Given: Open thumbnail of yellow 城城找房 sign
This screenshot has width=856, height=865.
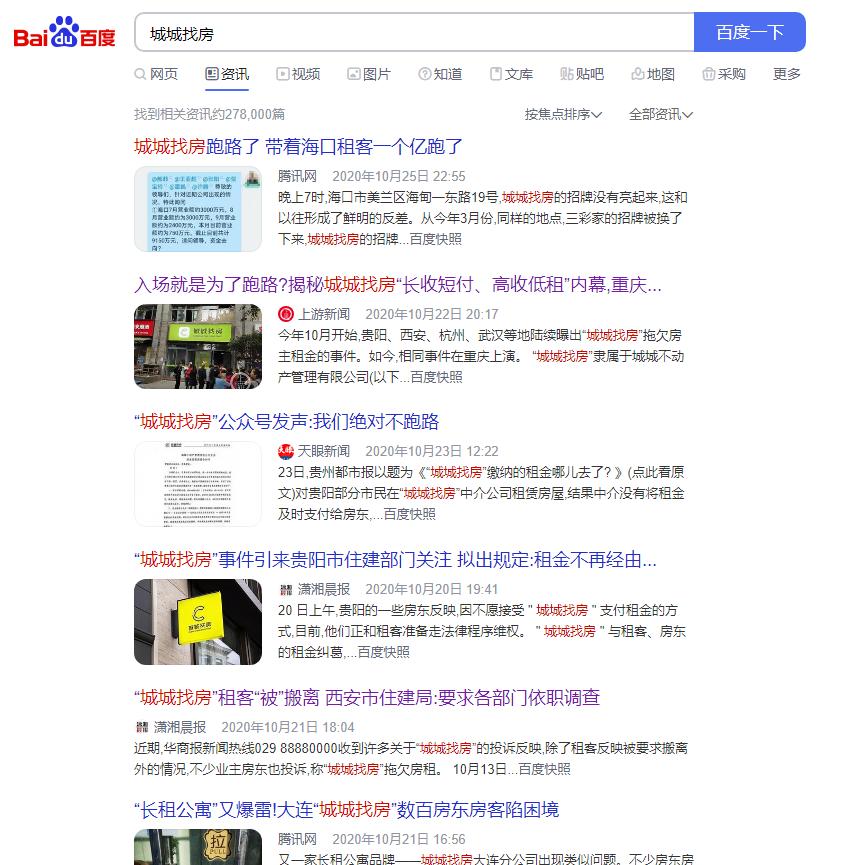Looking at the screenshot, I should click(198, 622).
